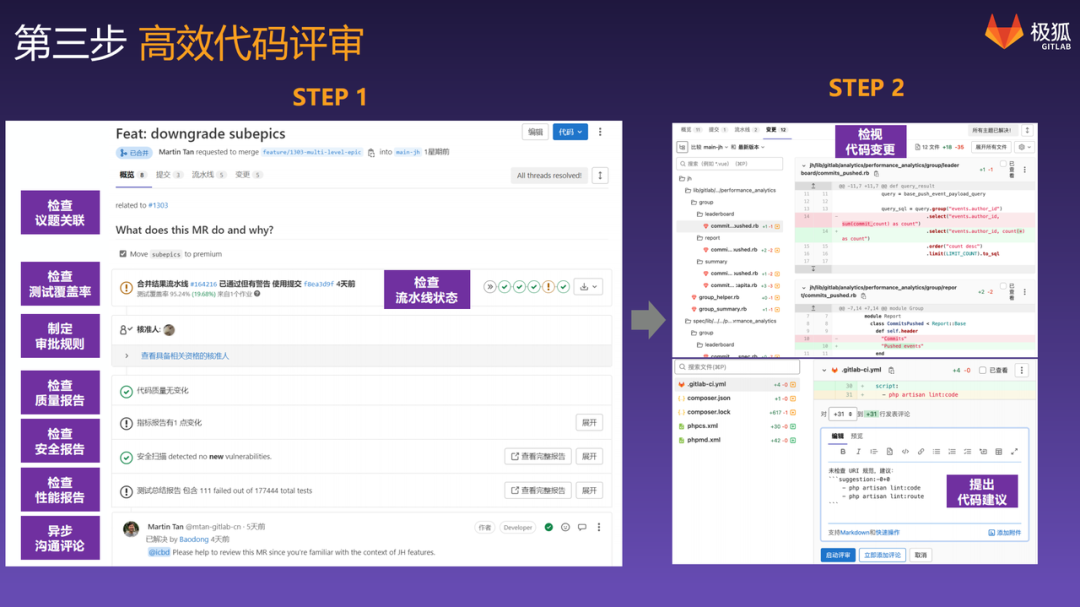The width and height of the screenshot is (1080, 607).
Task: Open commit link f8ea3d9f
Action: (x=319, y=284)
